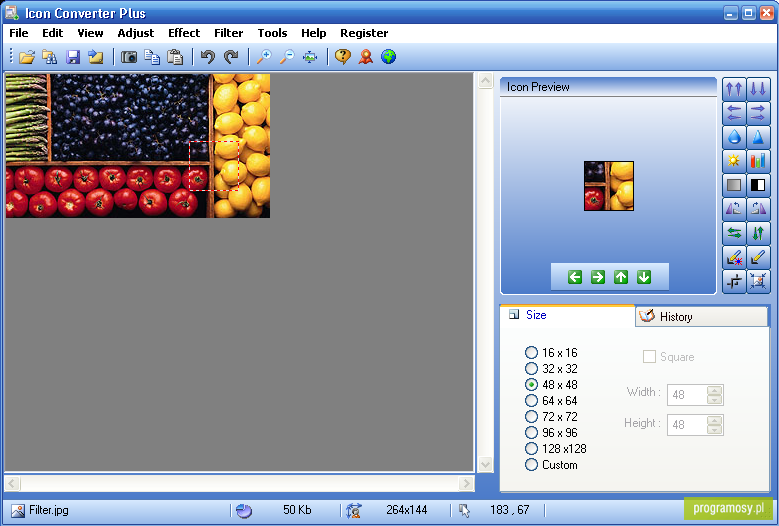
Task: Increase Height with its up spinner arrow
Action: point(714,420)
